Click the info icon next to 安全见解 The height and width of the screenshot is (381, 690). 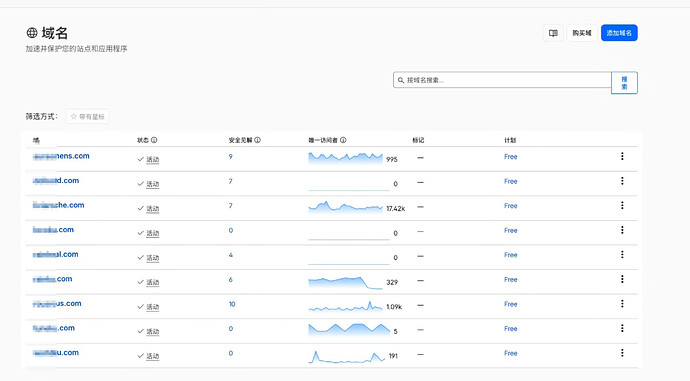point(257,140)
